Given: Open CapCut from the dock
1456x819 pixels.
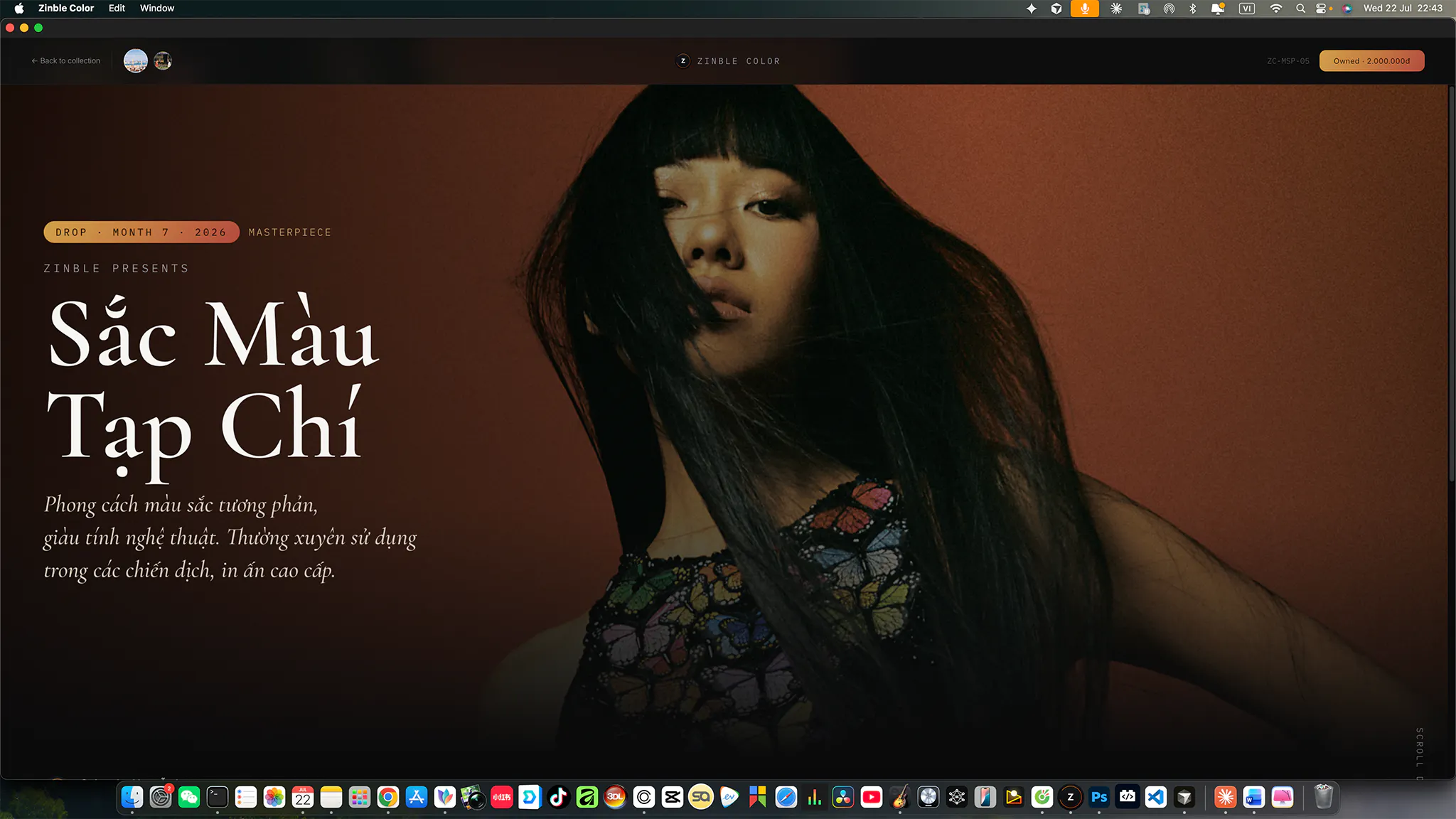Looking at the screenshot, I should point(673,798).
